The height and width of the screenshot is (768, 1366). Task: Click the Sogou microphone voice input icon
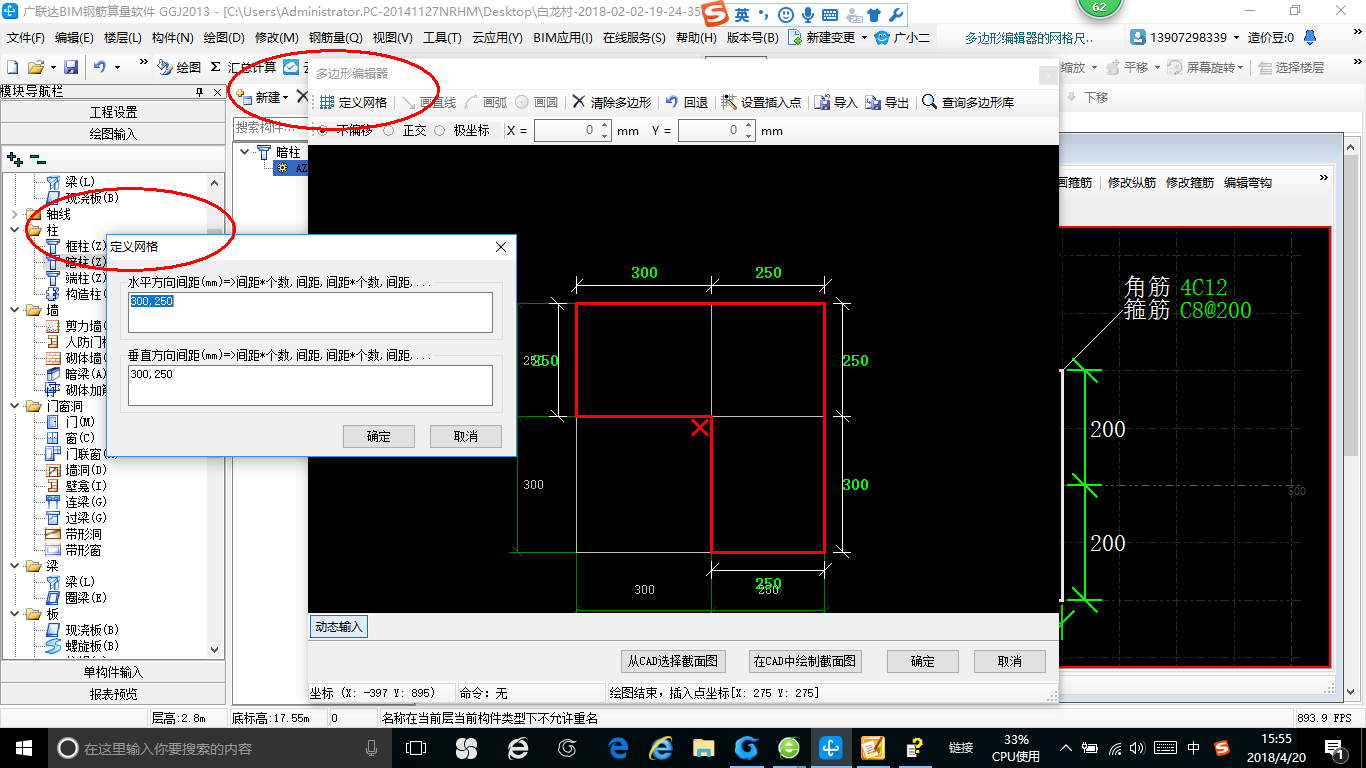tap(807, 15)
